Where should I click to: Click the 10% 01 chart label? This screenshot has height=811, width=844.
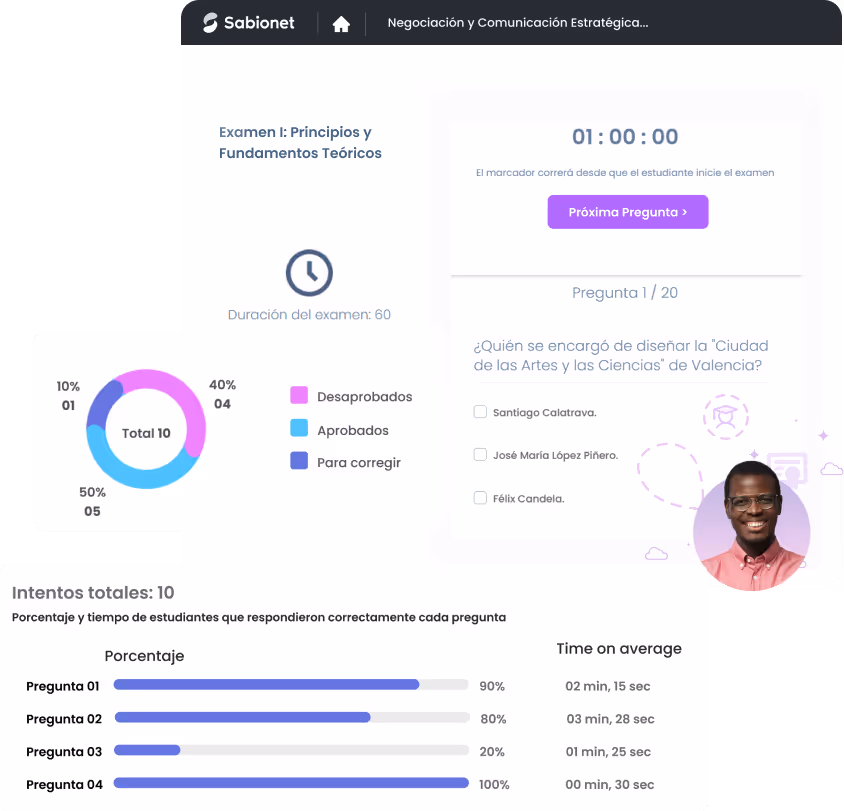coord(68,396)
